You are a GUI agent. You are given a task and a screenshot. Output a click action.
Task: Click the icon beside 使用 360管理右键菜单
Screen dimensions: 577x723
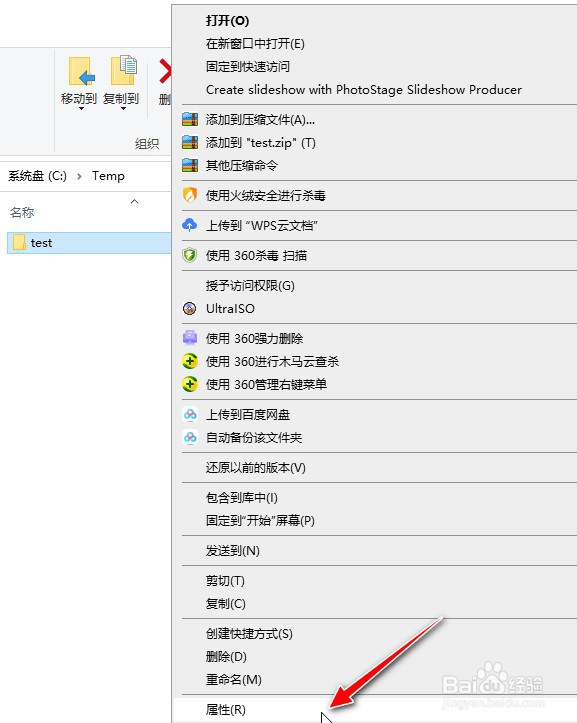[190, 384]
